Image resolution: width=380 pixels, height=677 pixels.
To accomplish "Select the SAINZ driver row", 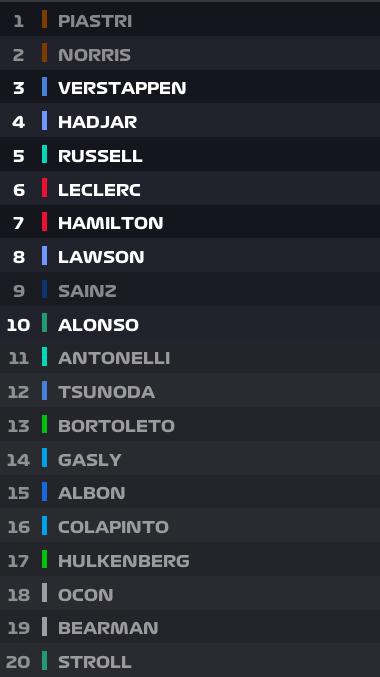I will [x=190, y=289].
